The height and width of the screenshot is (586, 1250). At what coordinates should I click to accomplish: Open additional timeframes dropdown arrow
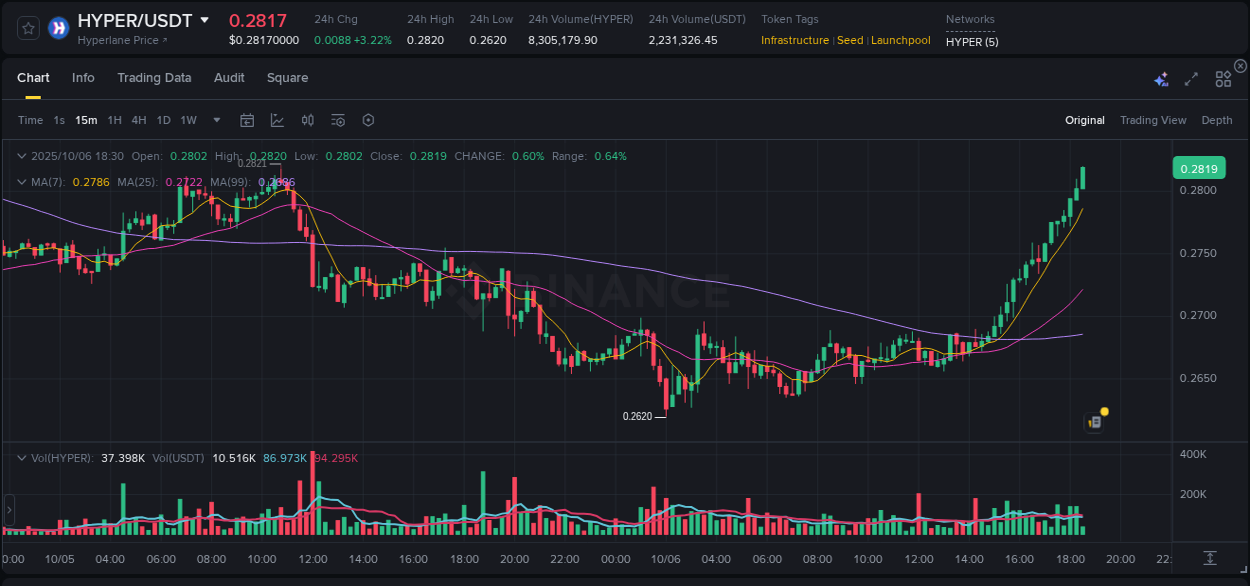coord(215,120)
